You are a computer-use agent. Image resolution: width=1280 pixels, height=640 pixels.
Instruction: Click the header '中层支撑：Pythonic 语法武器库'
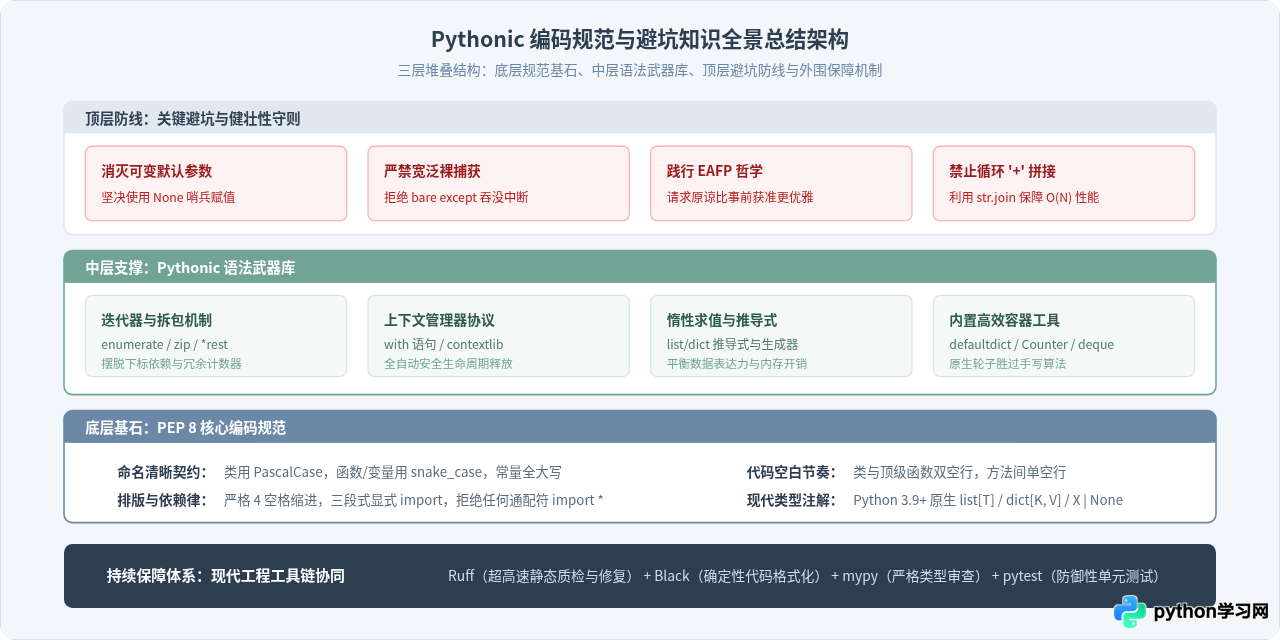pyautogui.click(x=190, y=268)
